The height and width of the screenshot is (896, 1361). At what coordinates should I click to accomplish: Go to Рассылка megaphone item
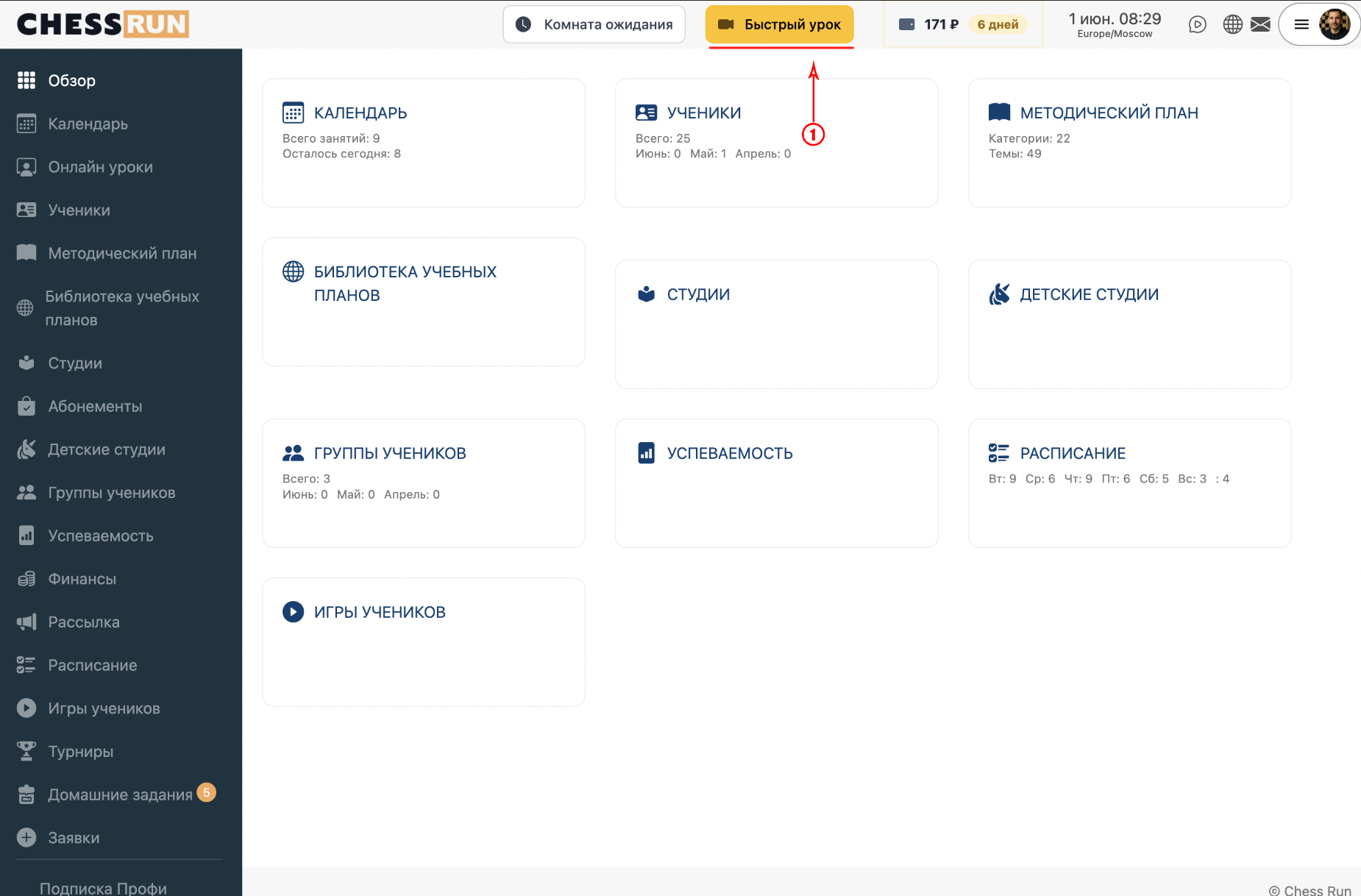point(121,622)
